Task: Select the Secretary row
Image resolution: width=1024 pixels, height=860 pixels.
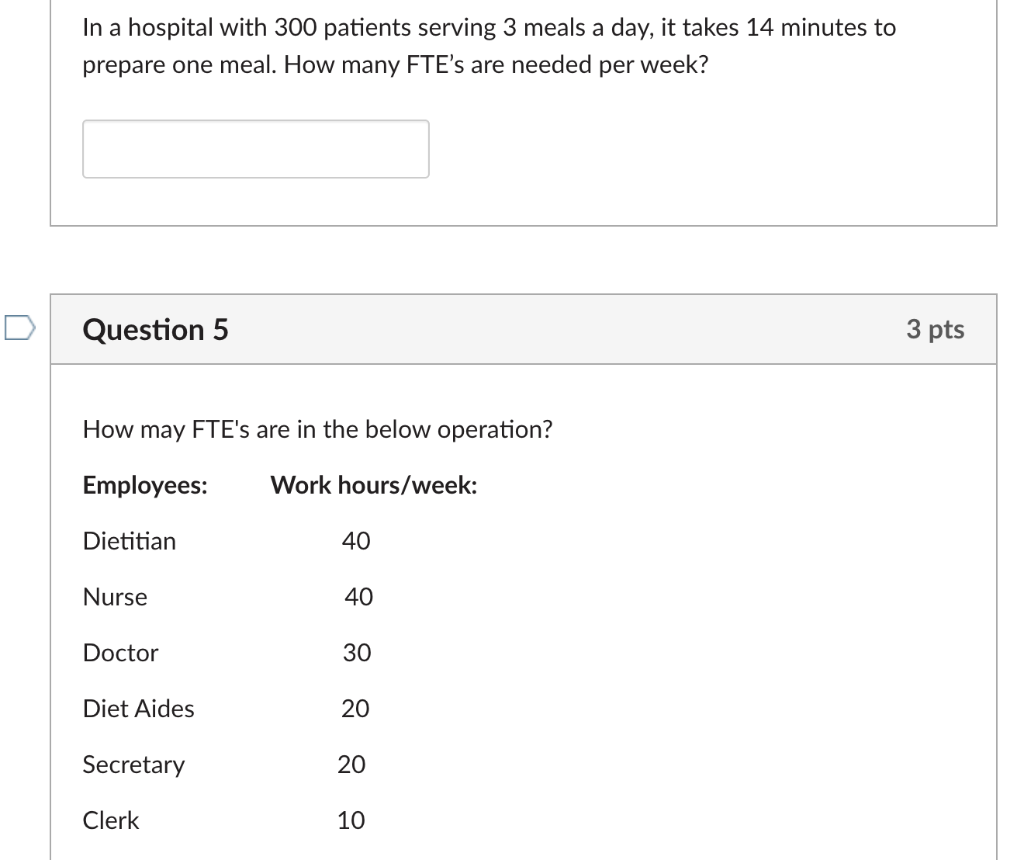Action: [x=133, y=765]
